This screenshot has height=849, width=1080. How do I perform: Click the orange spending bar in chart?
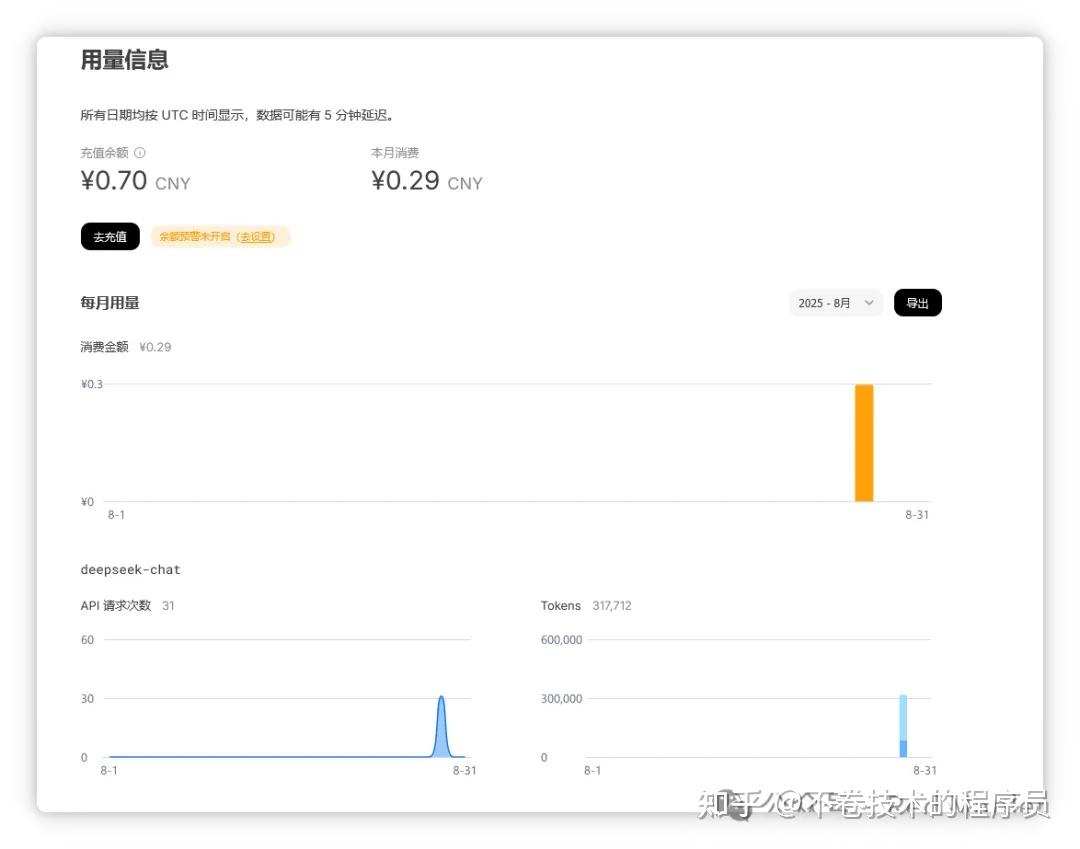[864, 443]
